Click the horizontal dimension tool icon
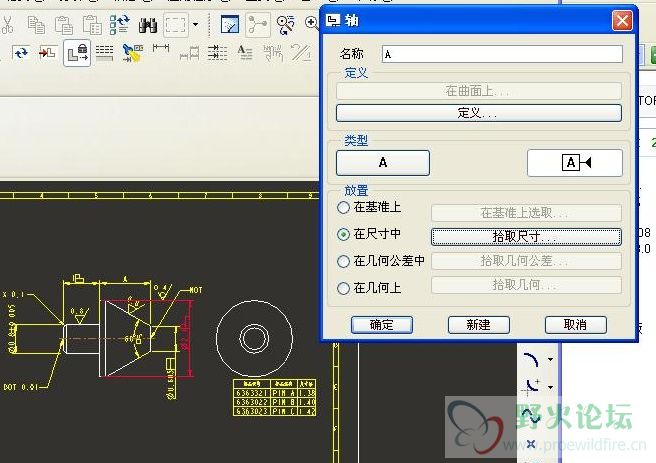656x463 pixels. point(161,48)
